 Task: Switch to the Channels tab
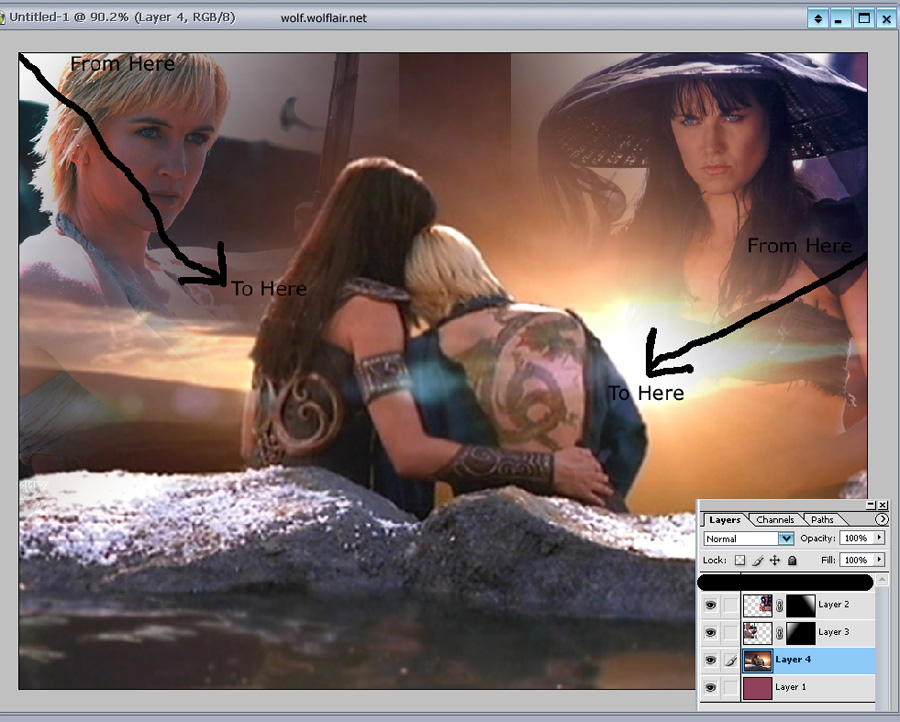pyautogui.click(x=775, y=519)
